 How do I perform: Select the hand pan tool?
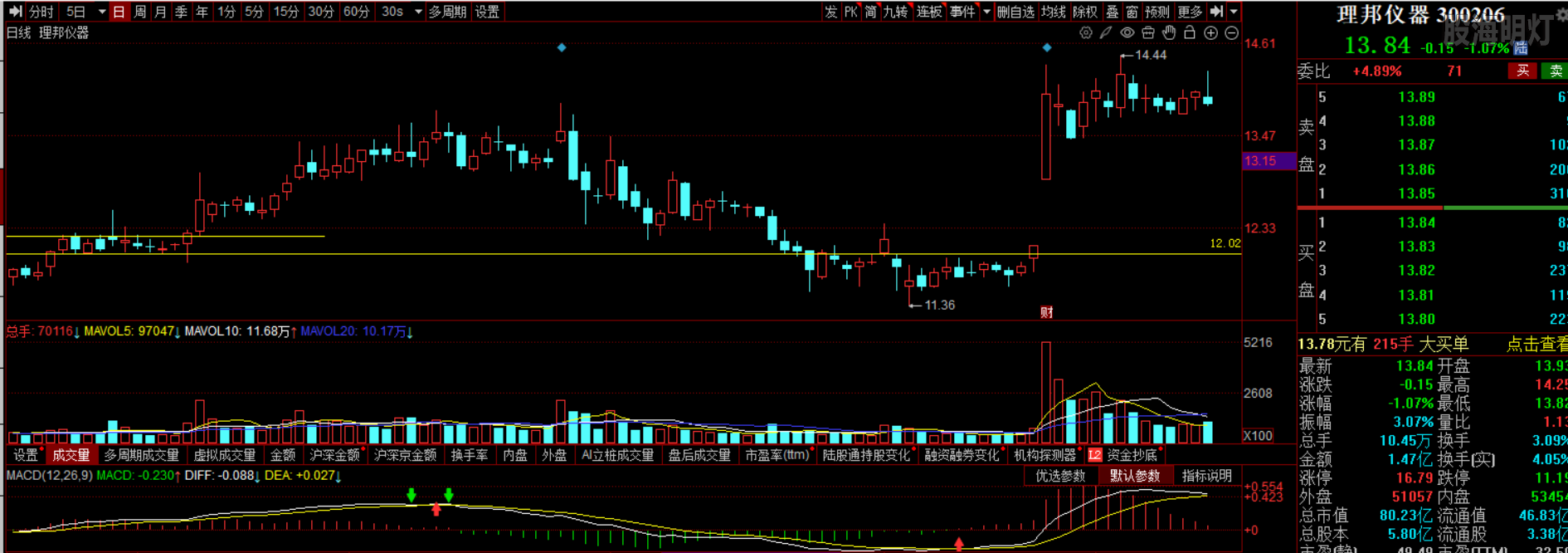[x=1169, y=33]
